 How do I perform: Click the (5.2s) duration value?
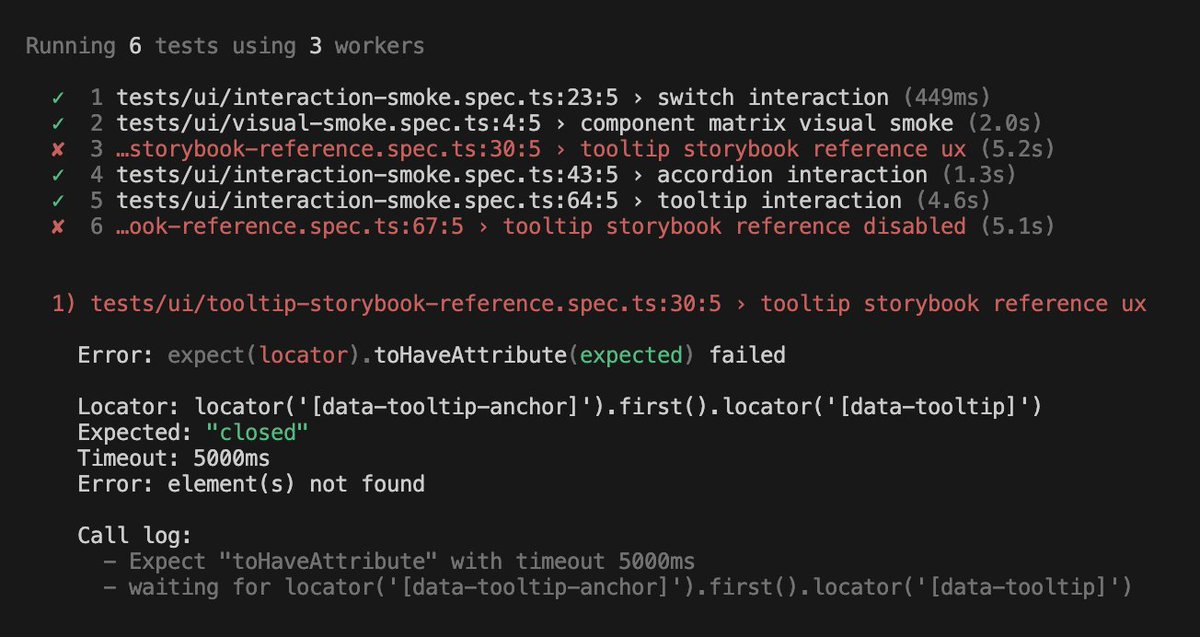click(x=1018, y=149)
